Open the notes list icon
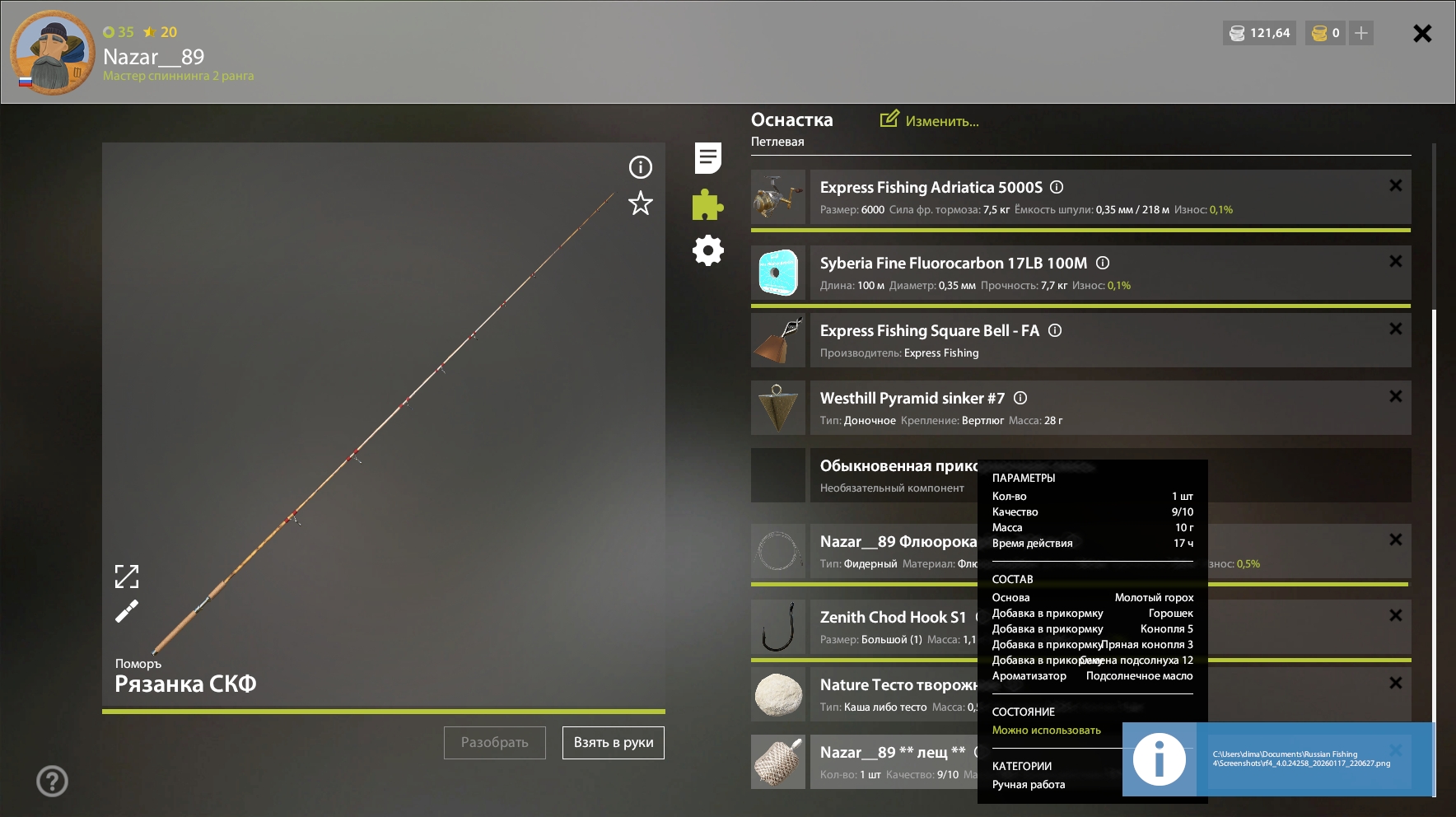Image resolution: width=1456 pixels, height=817 pixels. click(707, 158)
